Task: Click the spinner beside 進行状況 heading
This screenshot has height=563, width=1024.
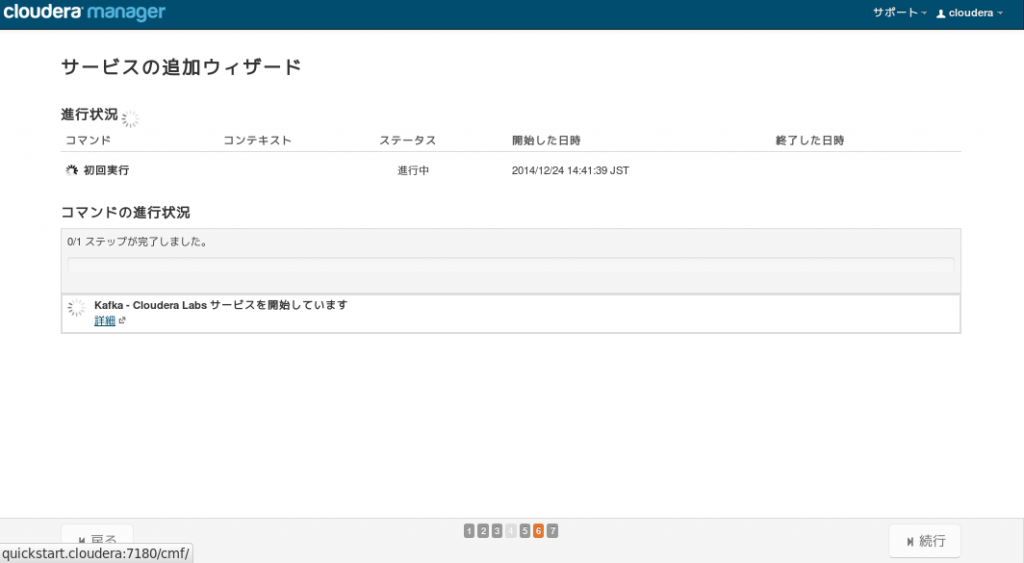Action: click(131, 118)
